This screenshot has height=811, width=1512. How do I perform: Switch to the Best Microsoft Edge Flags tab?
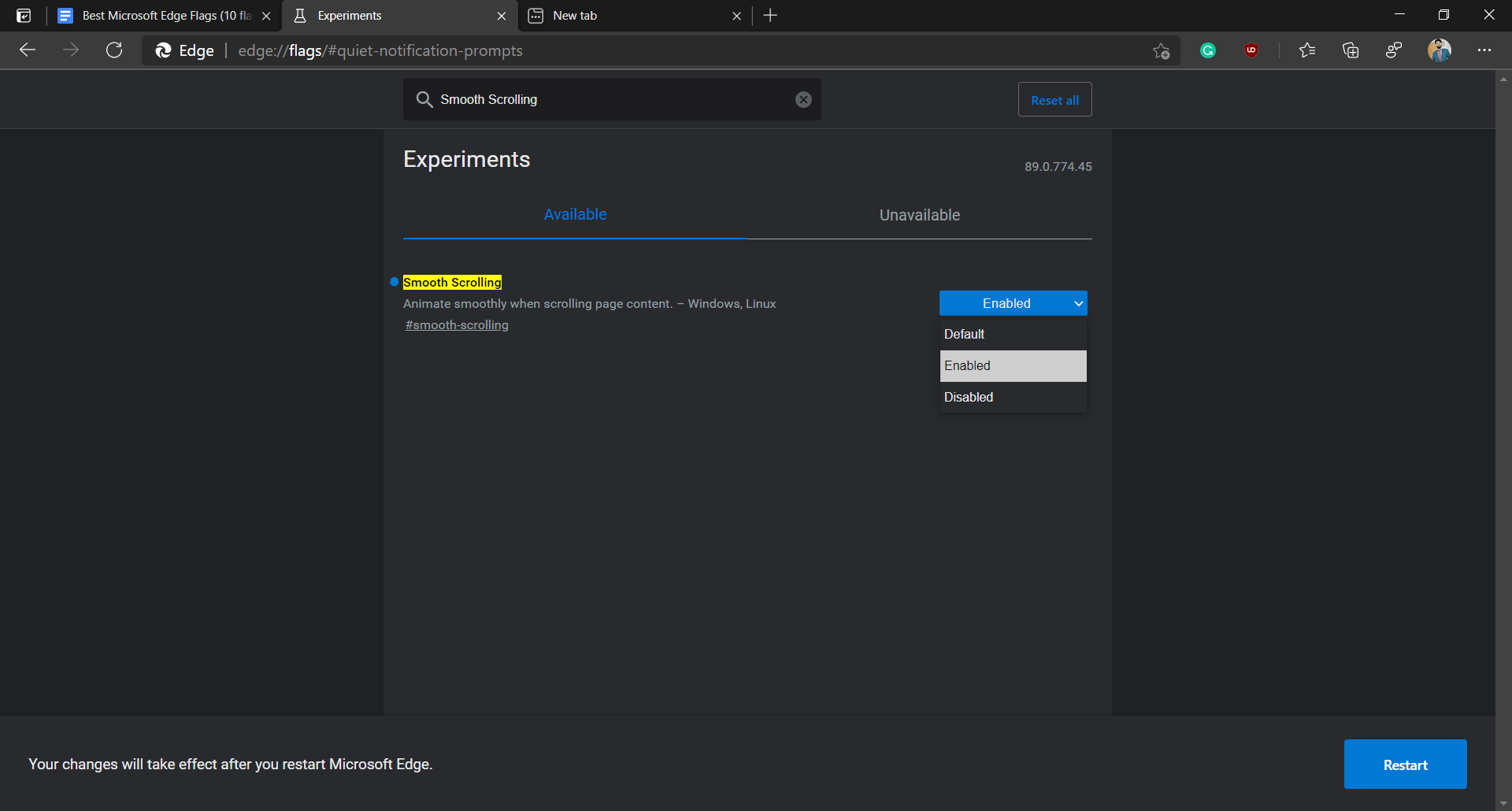coord(157,15)
